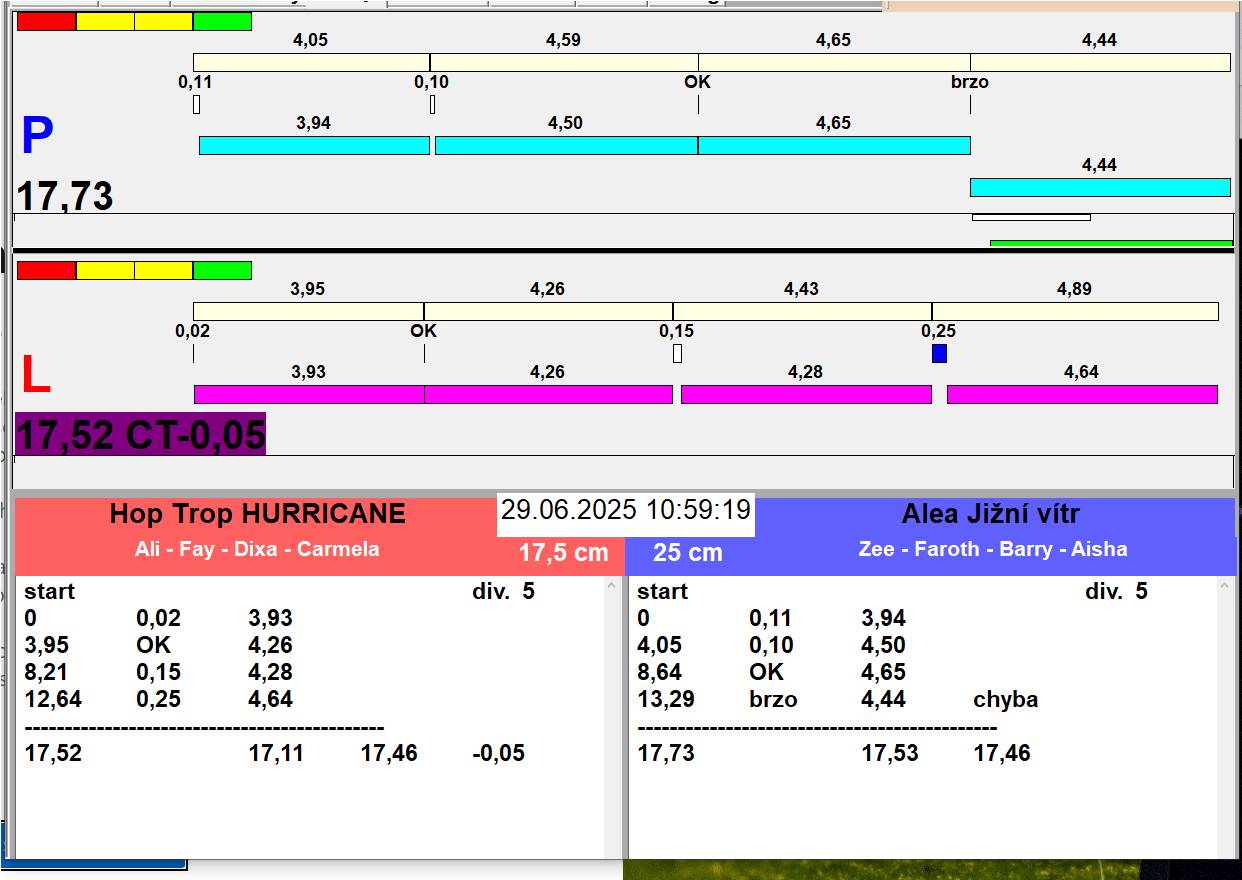Click the Alea Jižní vítr team header
The width and height of the screenshot is (1242, 880).
(x=990, y=515)
